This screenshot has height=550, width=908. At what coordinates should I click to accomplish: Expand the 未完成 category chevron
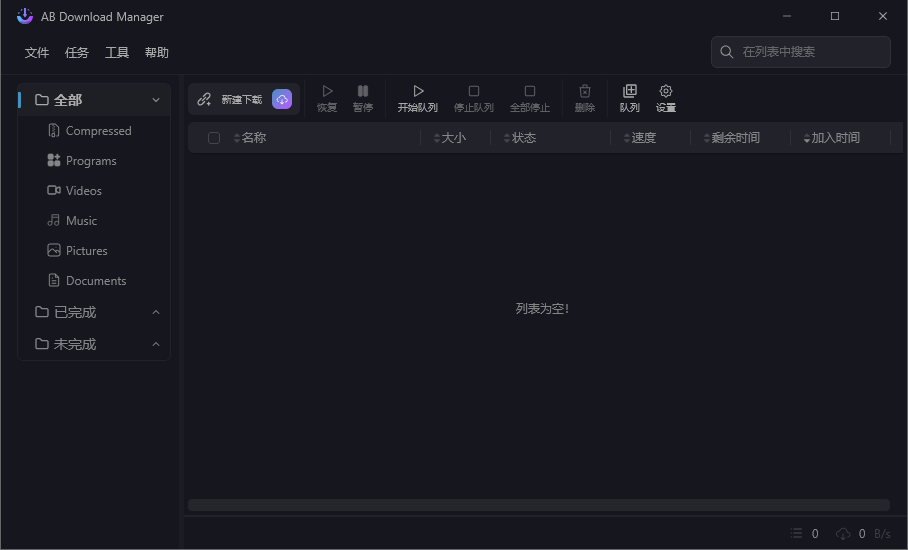[x=156, y=344]
